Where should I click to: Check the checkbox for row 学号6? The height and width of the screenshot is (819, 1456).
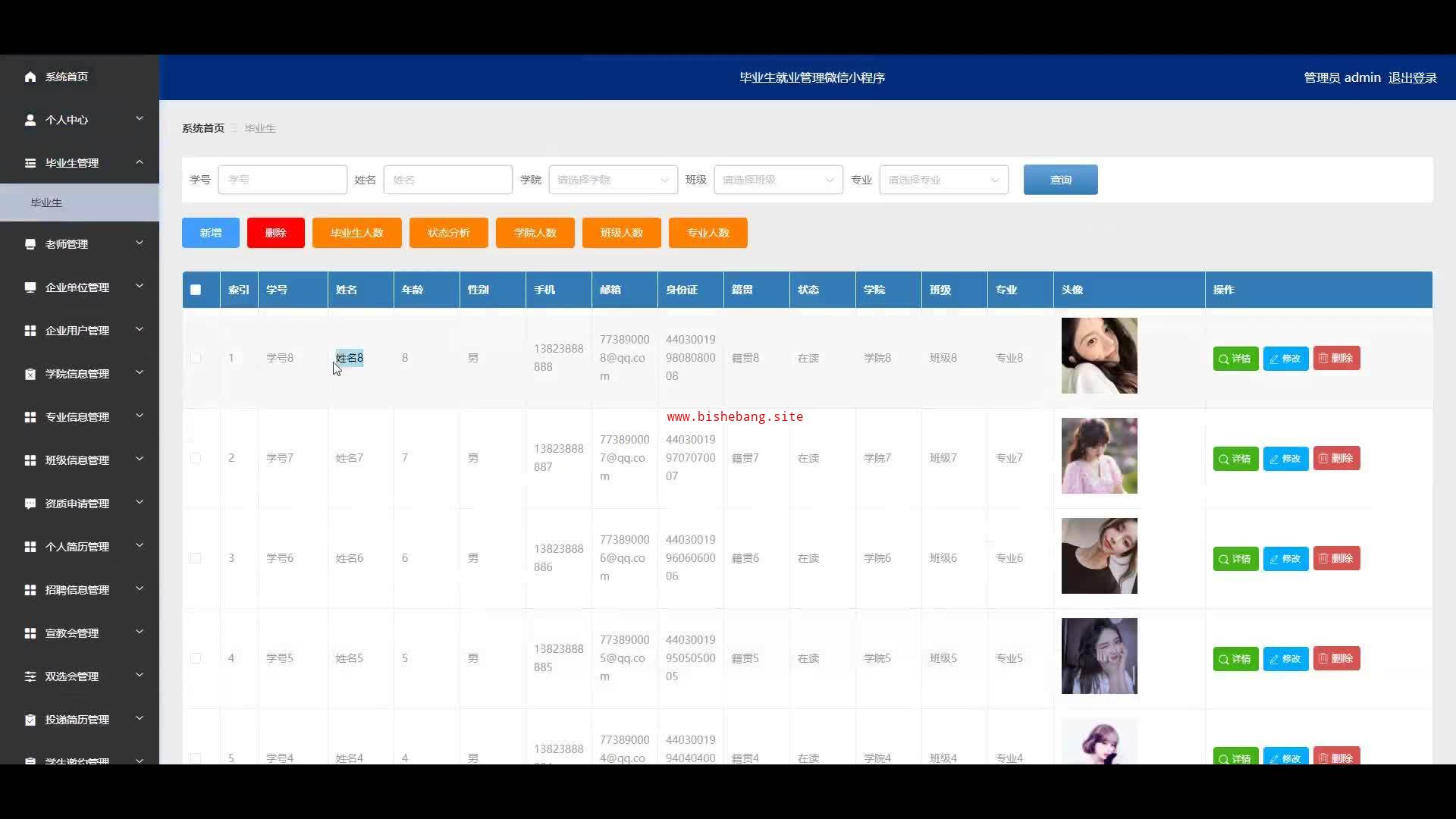click(196, 558)
